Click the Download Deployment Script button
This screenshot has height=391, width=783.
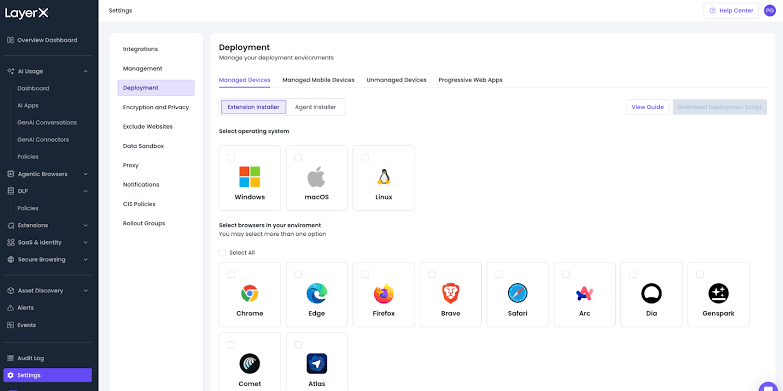[x=720, y=107]
